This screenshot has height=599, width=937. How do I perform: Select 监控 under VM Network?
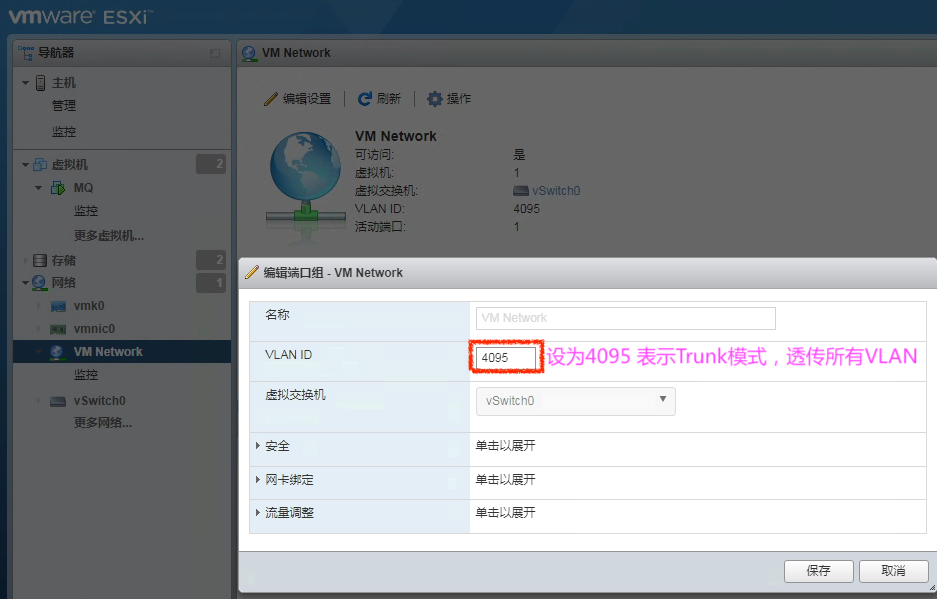86,375
